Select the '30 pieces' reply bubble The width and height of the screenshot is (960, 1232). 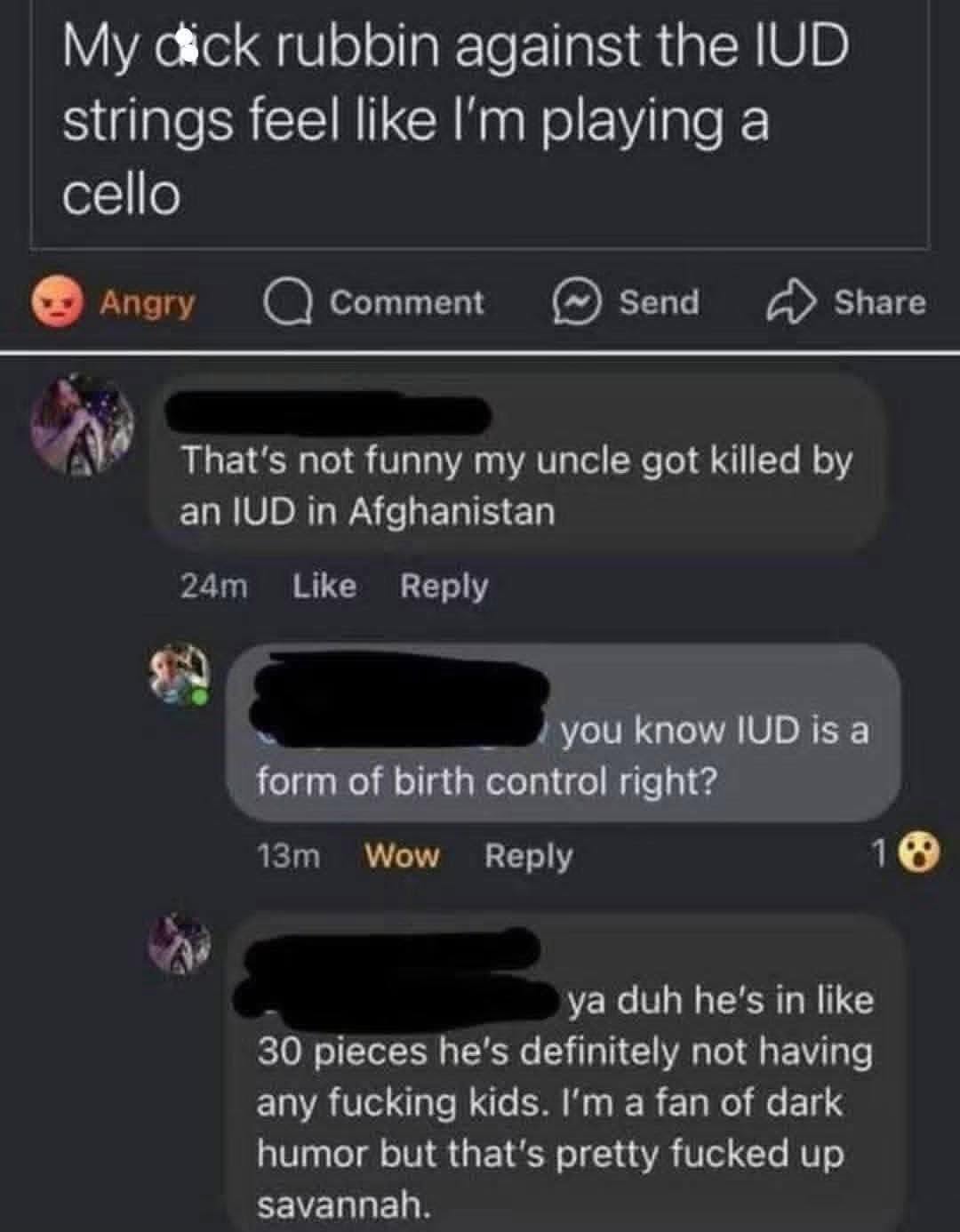[x=564, y=1073]
